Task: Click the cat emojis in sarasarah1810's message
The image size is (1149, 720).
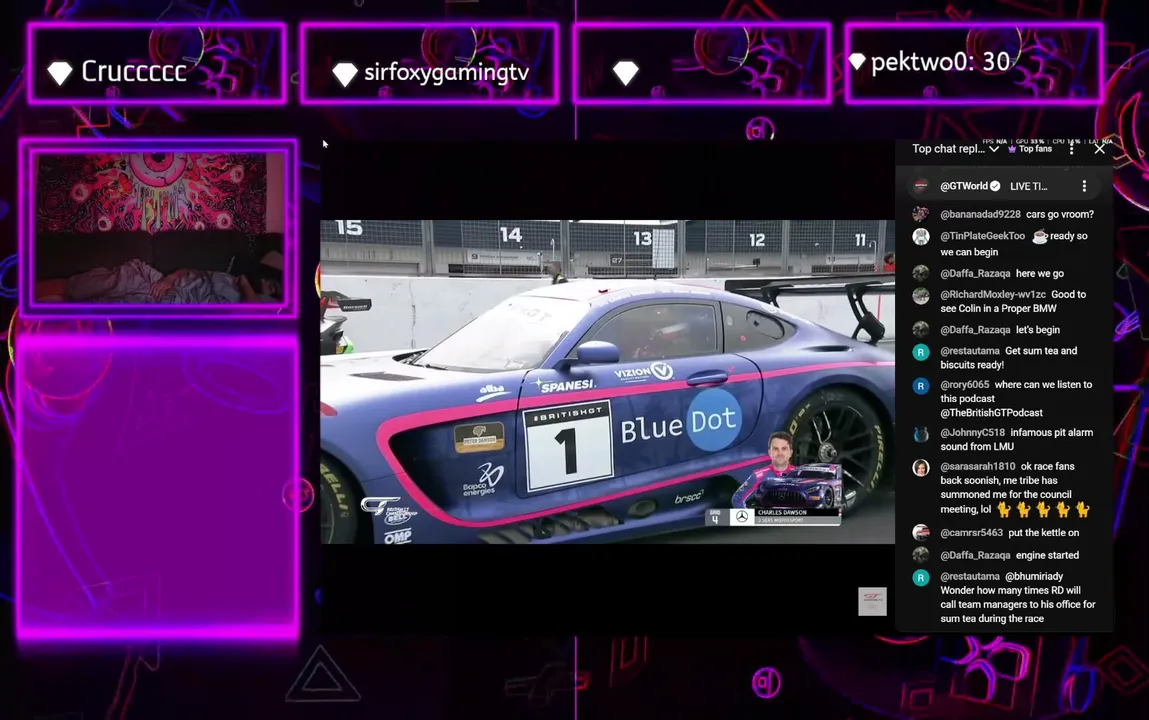Action: click(x=1043, y=509)
